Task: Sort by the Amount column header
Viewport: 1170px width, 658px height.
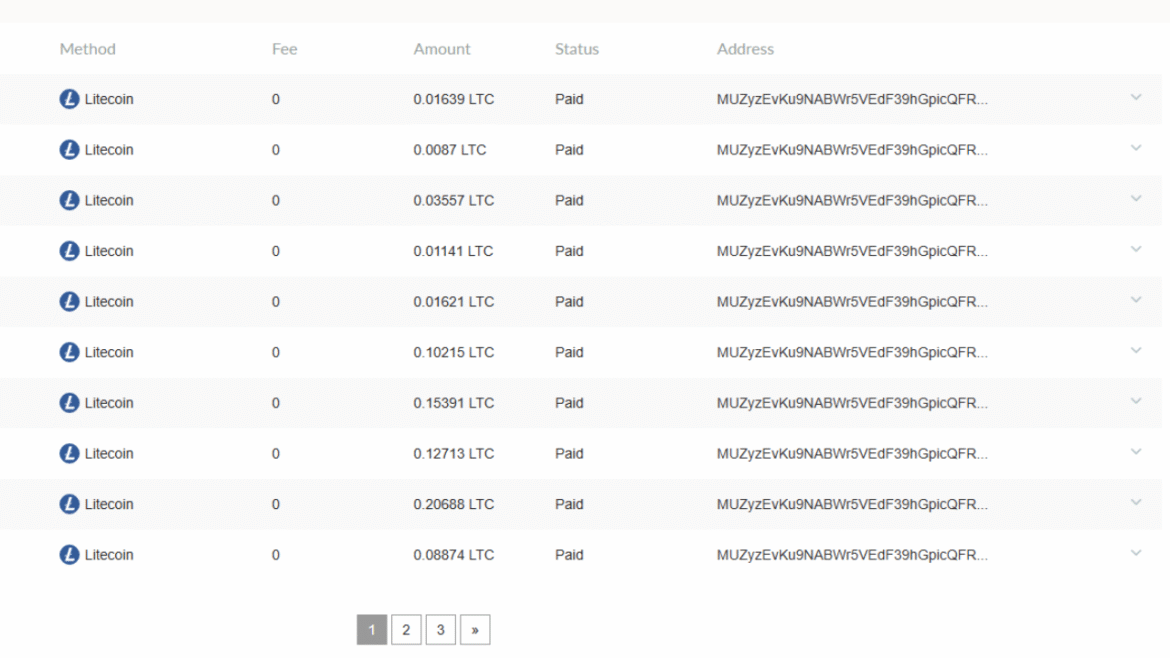Action: (x=442, y=49)
